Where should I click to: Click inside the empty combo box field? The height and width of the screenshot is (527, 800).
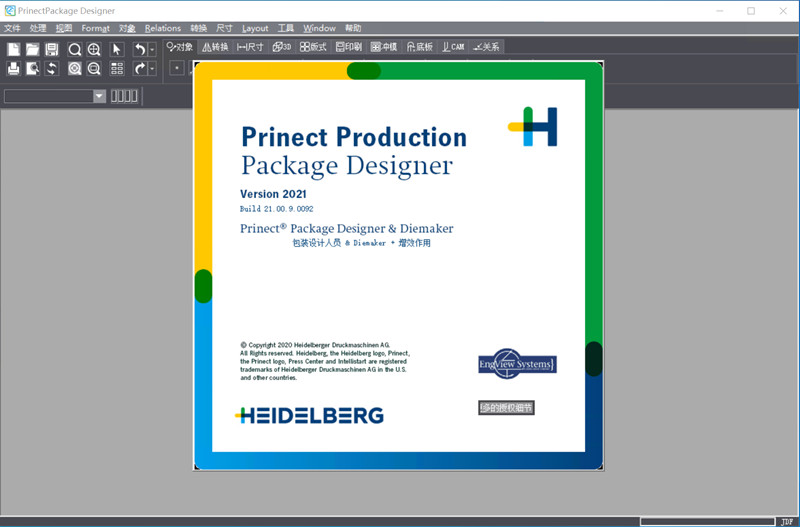point(49,96)
